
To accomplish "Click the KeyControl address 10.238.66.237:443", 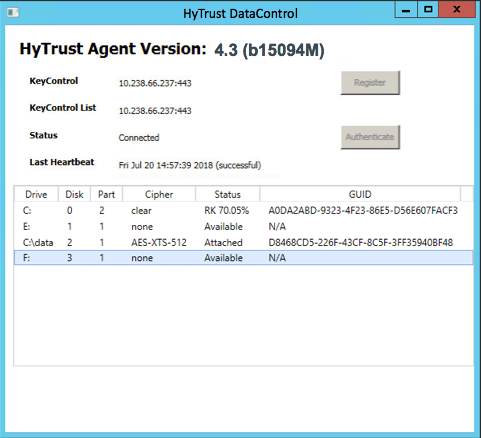I will coord(155,83).
